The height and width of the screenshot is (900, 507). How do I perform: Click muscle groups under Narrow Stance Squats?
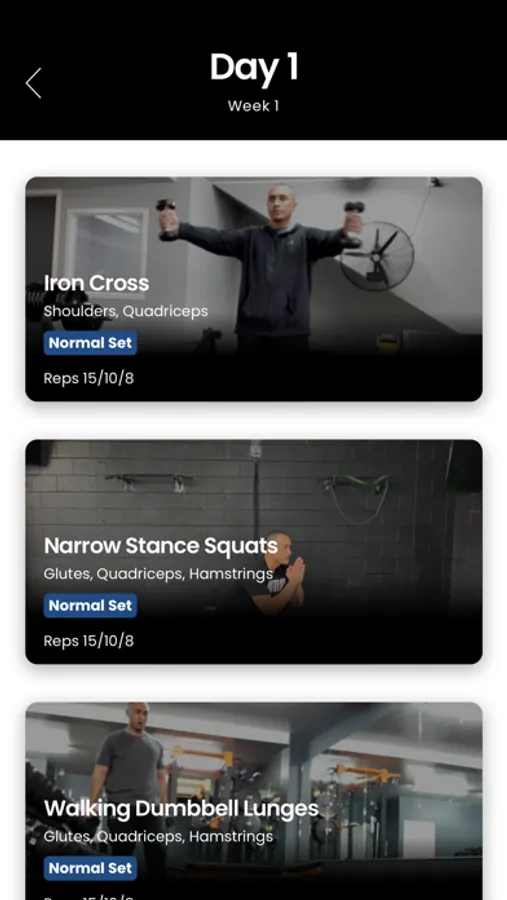(158, 574)
